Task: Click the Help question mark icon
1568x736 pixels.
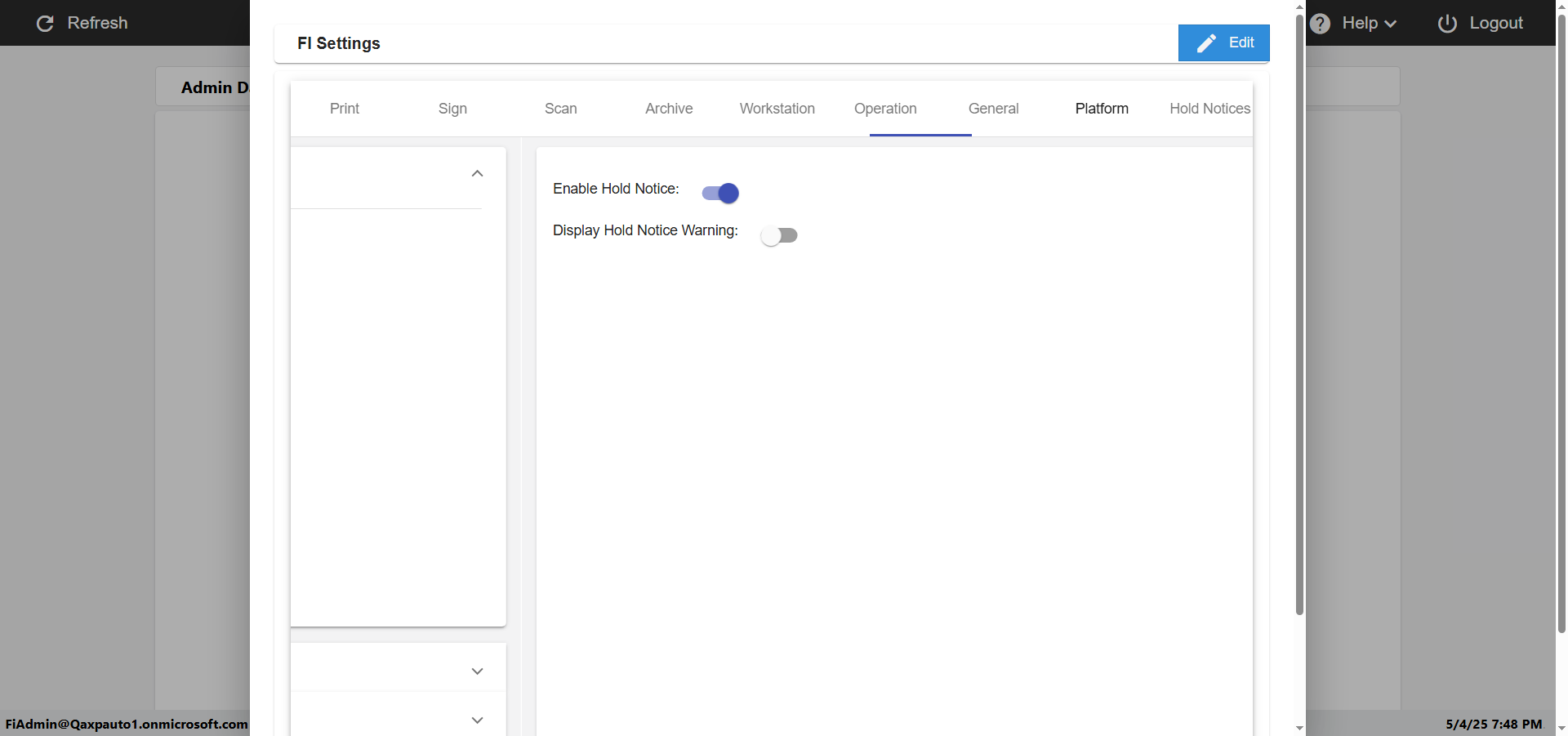Action: pyautogui.click(x=1320, y=24)
